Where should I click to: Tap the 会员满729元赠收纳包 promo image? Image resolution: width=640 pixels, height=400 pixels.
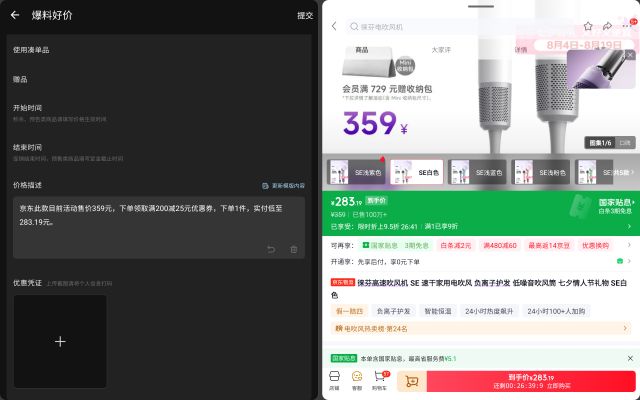387,73
